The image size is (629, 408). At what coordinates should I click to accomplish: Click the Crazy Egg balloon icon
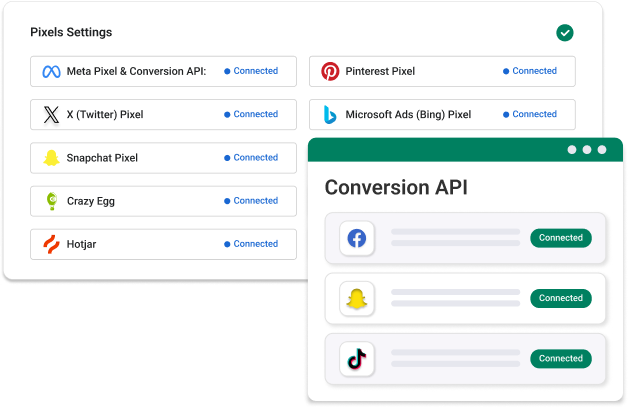point(52,201)
